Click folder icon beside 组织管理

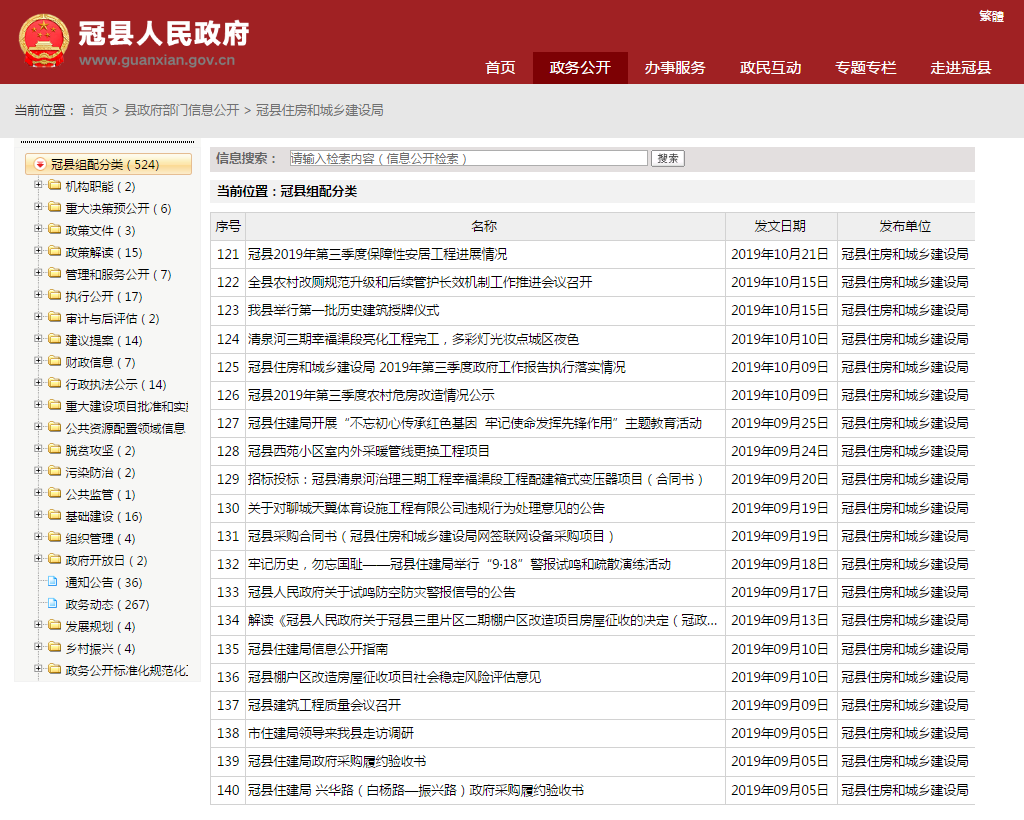coord(55,537)
